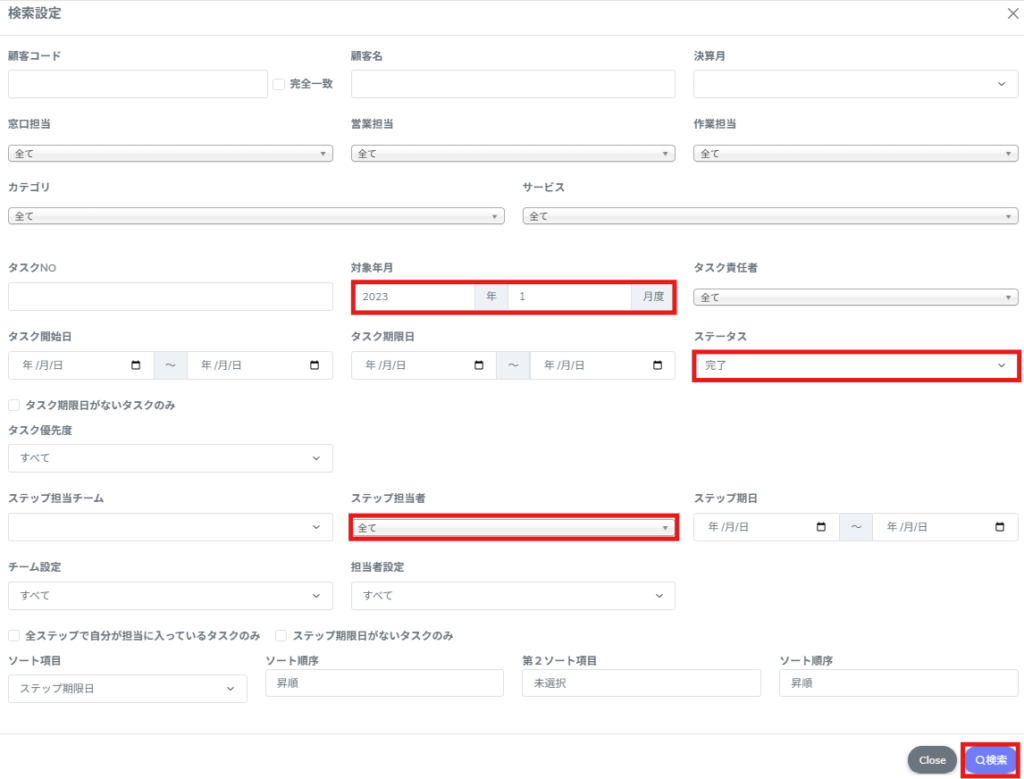Screen dimensions: 1024x779
Task: Open calendar icon for step deadline from
Action: (822, 527)
